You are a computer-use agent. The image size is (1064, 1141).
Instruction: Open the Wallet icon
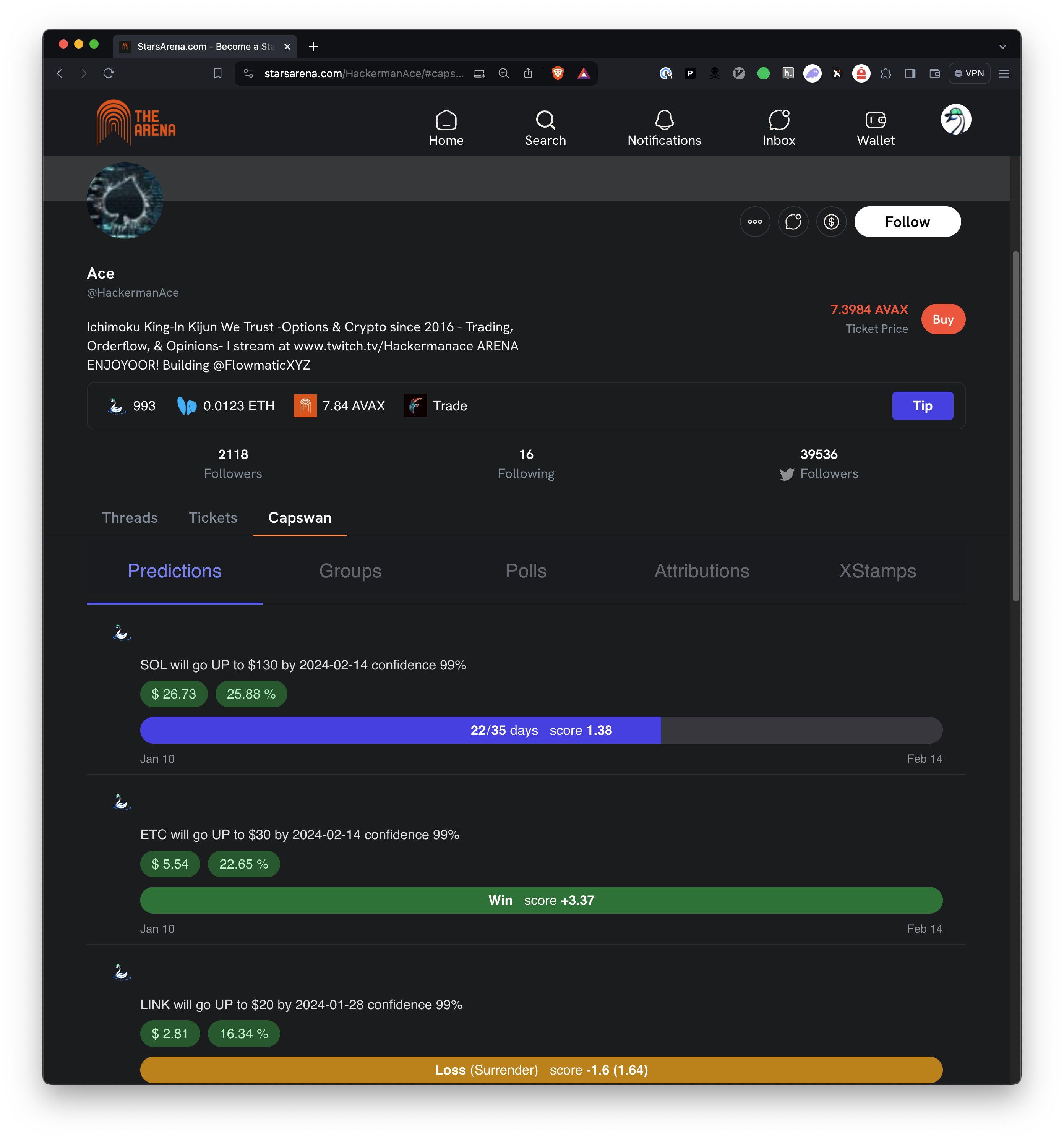point(875,127)
